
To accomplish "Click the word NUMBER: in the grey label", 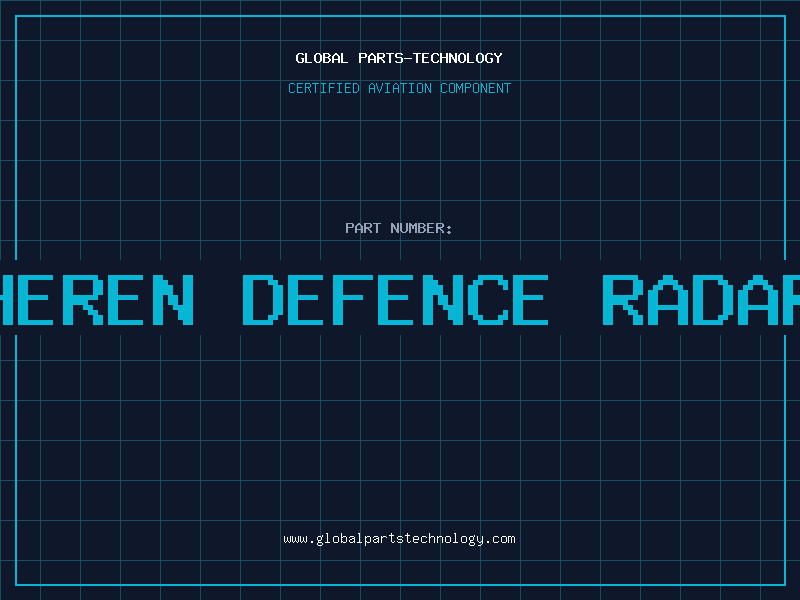I will coord(421,228).
